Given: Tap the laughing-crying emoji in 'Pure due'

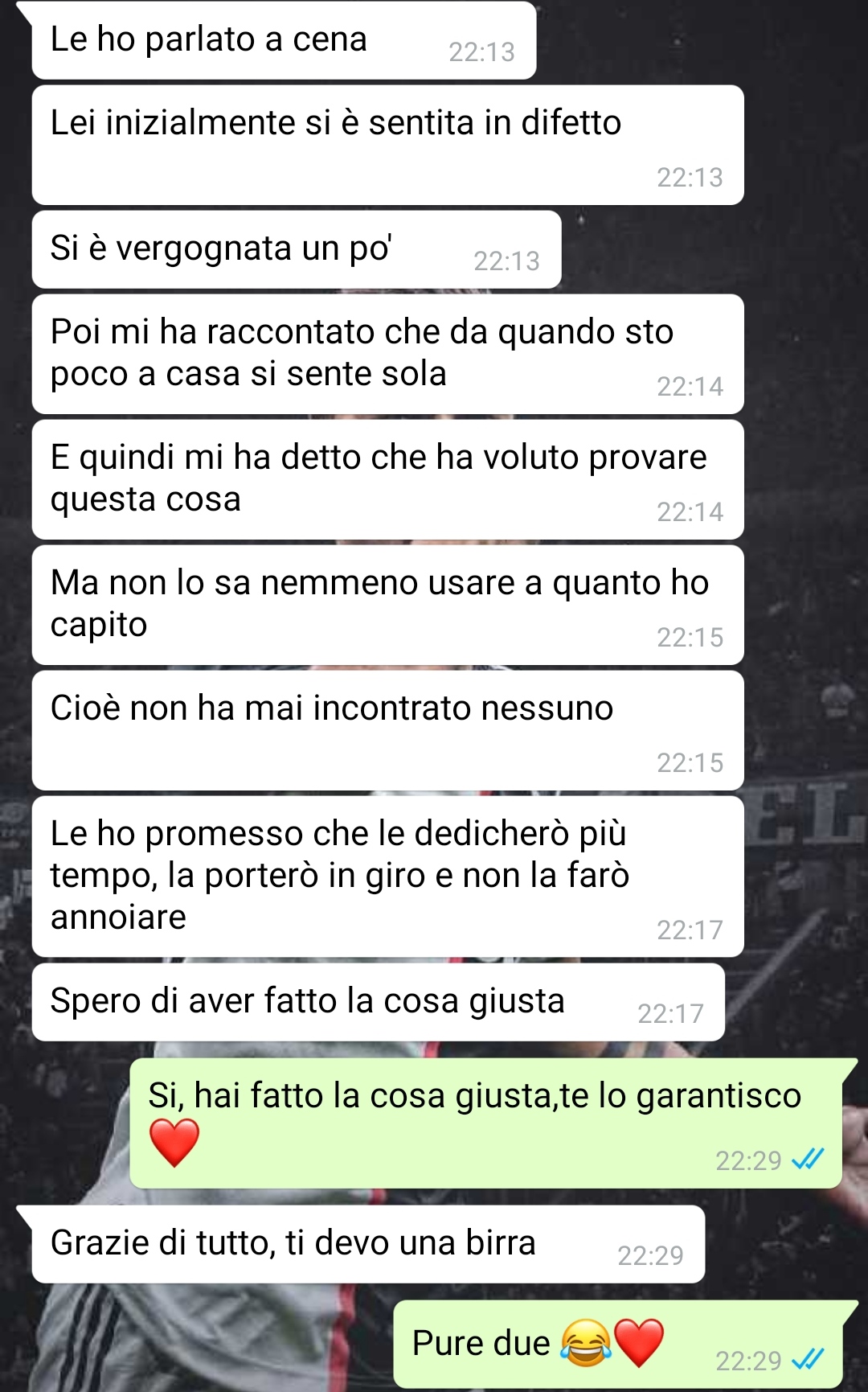Looking at the screenshot, I should (x=586, y=1343).
